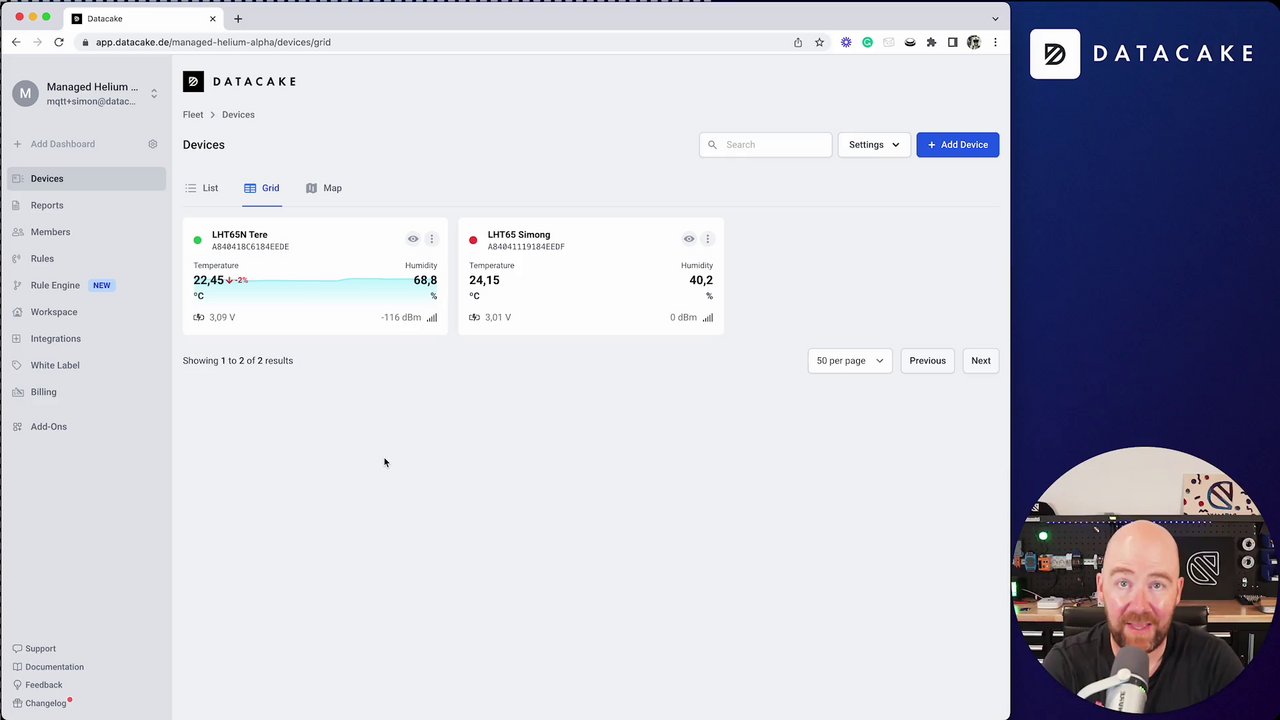
Task: Toggle eye icon on LHT65N Tere card
Action: tap(413, 239)
